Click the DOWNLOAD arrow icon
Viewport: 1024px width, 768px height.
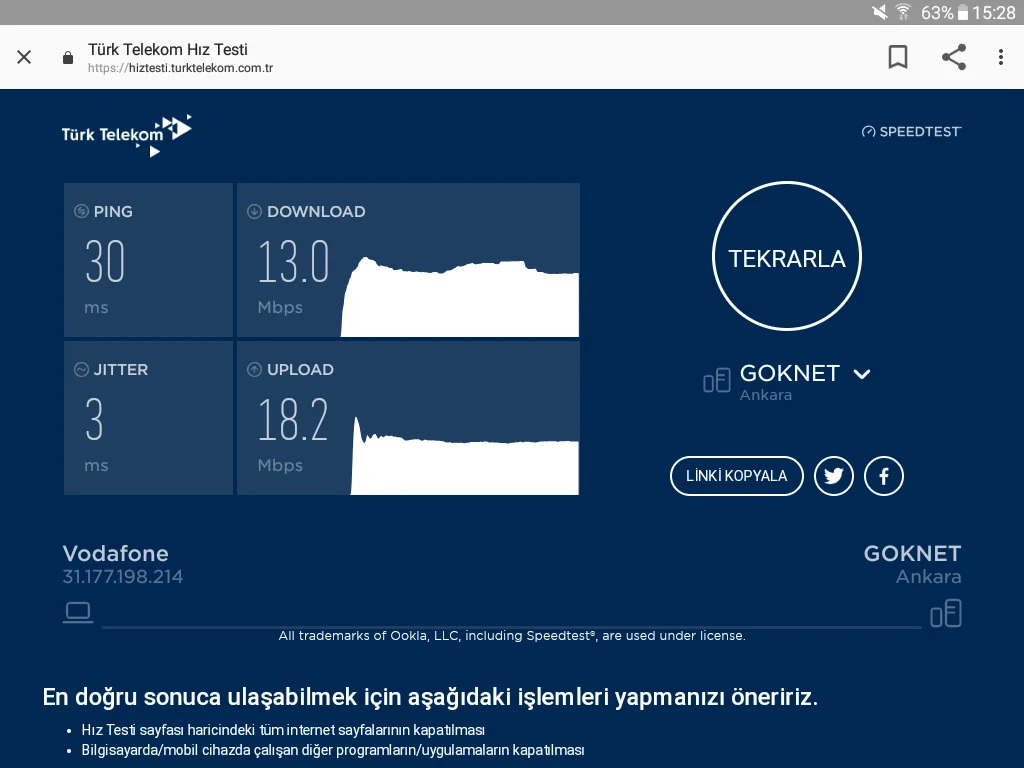[254, 211]
